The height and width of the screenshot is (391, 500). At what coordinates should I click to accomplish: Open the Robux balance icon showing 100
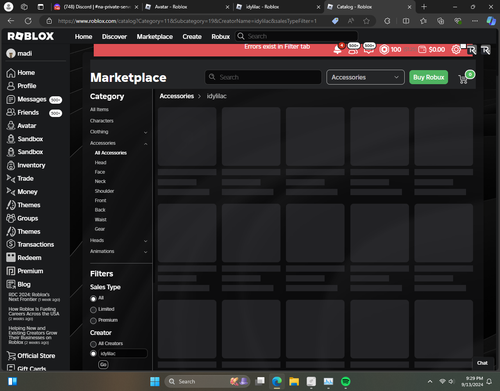(390, 50)
